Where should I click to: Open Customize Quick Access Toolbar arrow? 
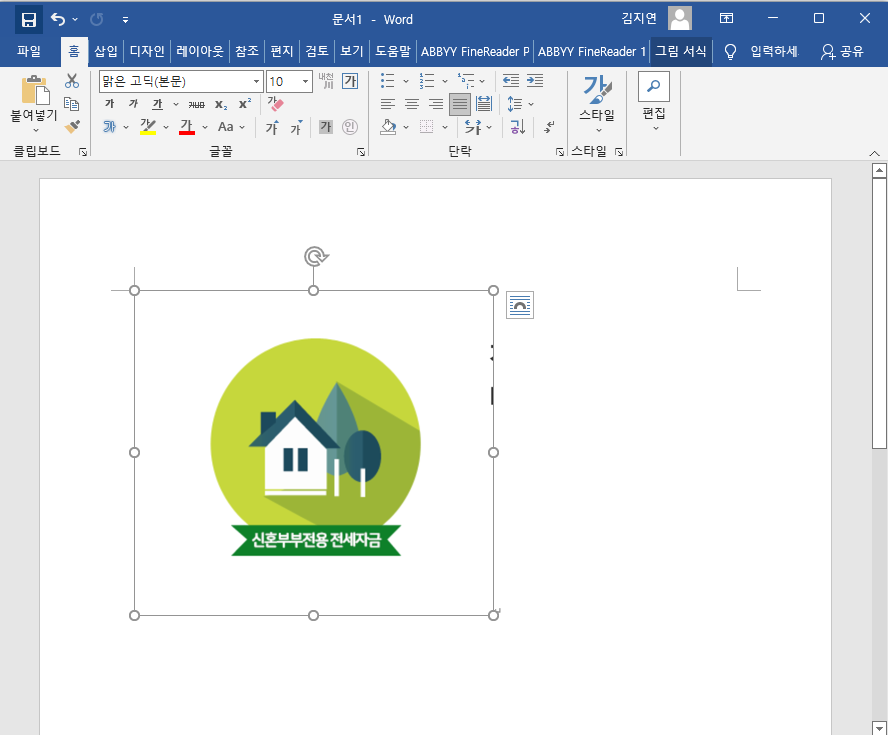(125, 20)
